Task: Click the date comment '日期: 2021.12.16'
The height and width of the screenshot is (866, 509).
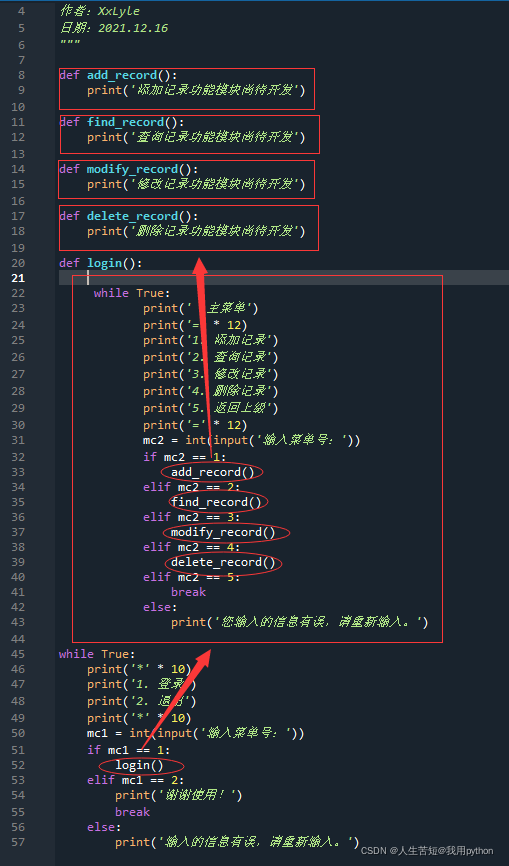Action: [114, 28]
